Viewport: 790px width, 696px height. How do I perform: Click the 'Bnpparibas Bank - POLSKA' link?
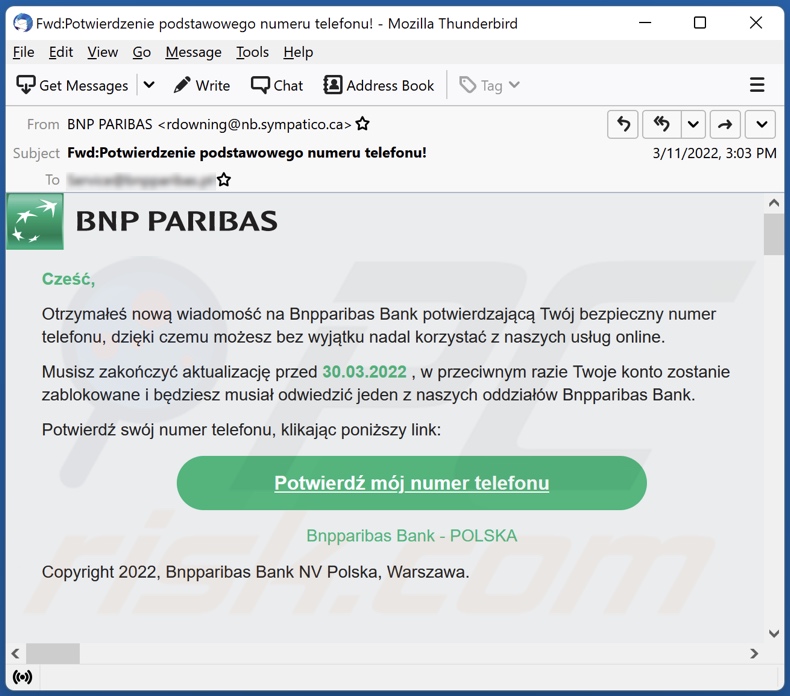(x=411, y=536)
